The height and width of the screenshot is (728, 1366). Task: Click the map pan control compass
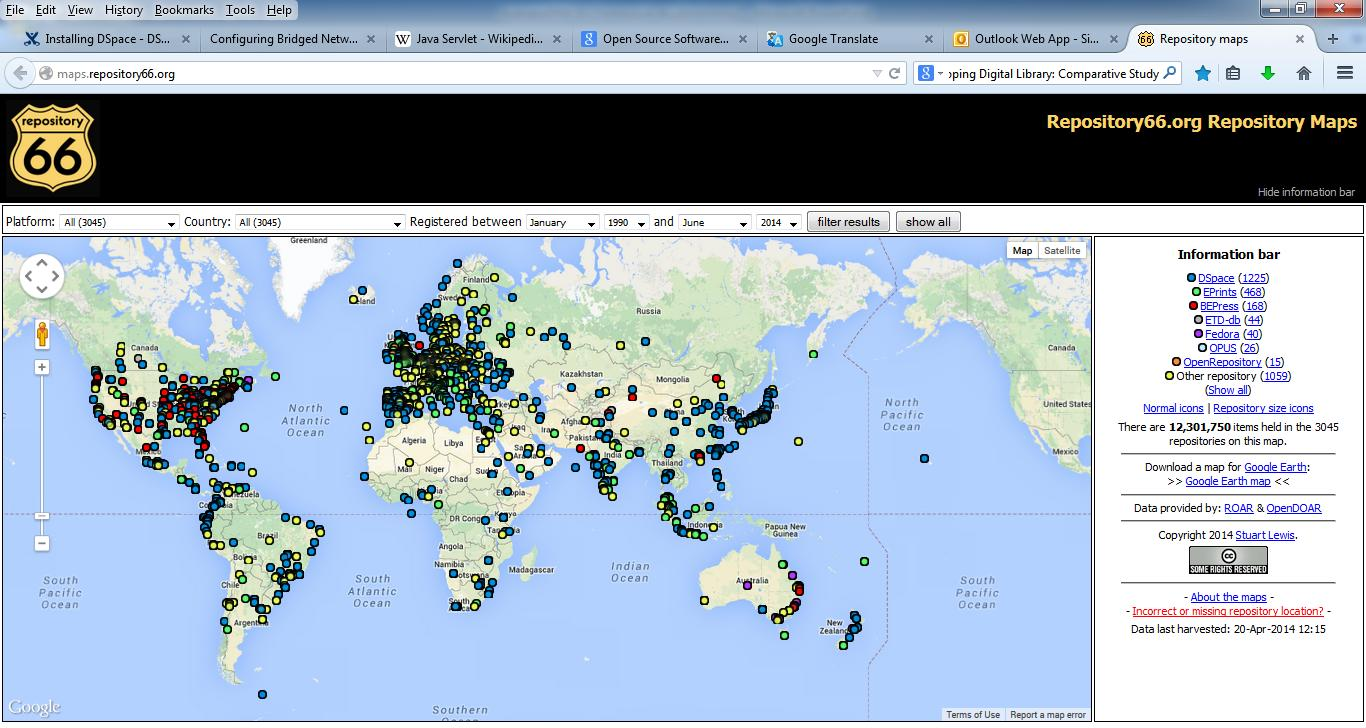click(x=42, y=276)
